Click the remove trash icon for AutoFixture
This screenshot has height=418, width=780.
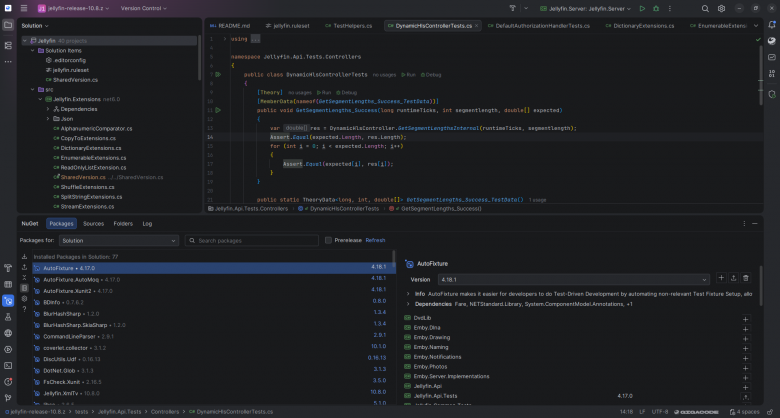coord(745,278)
